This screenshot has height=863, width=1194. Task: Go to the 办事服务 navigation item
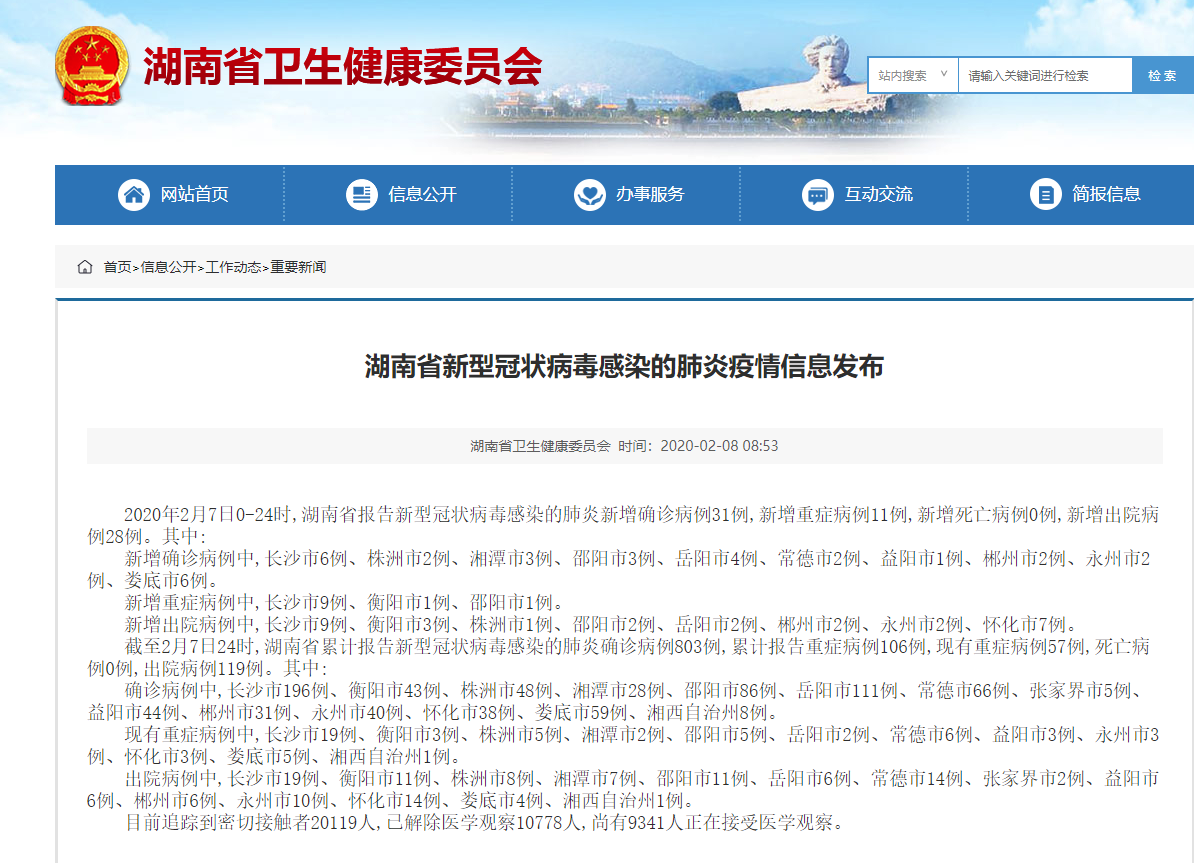(650, 194)
